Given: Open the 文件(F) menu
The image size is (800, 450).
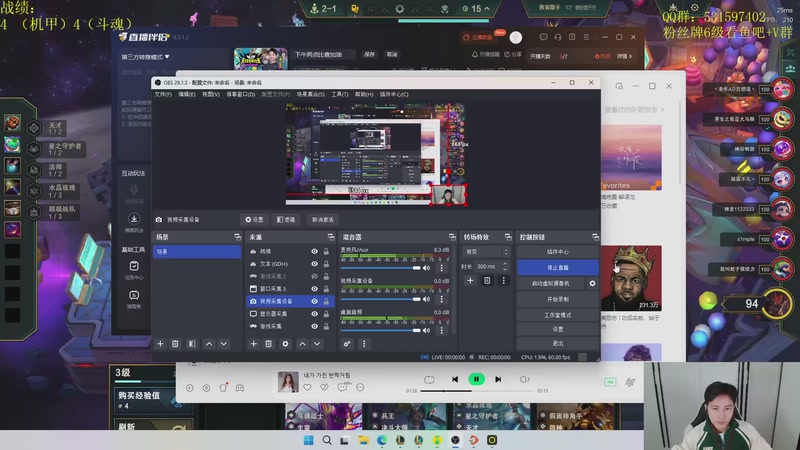Looking at the screenshot, I should [163, 94].
